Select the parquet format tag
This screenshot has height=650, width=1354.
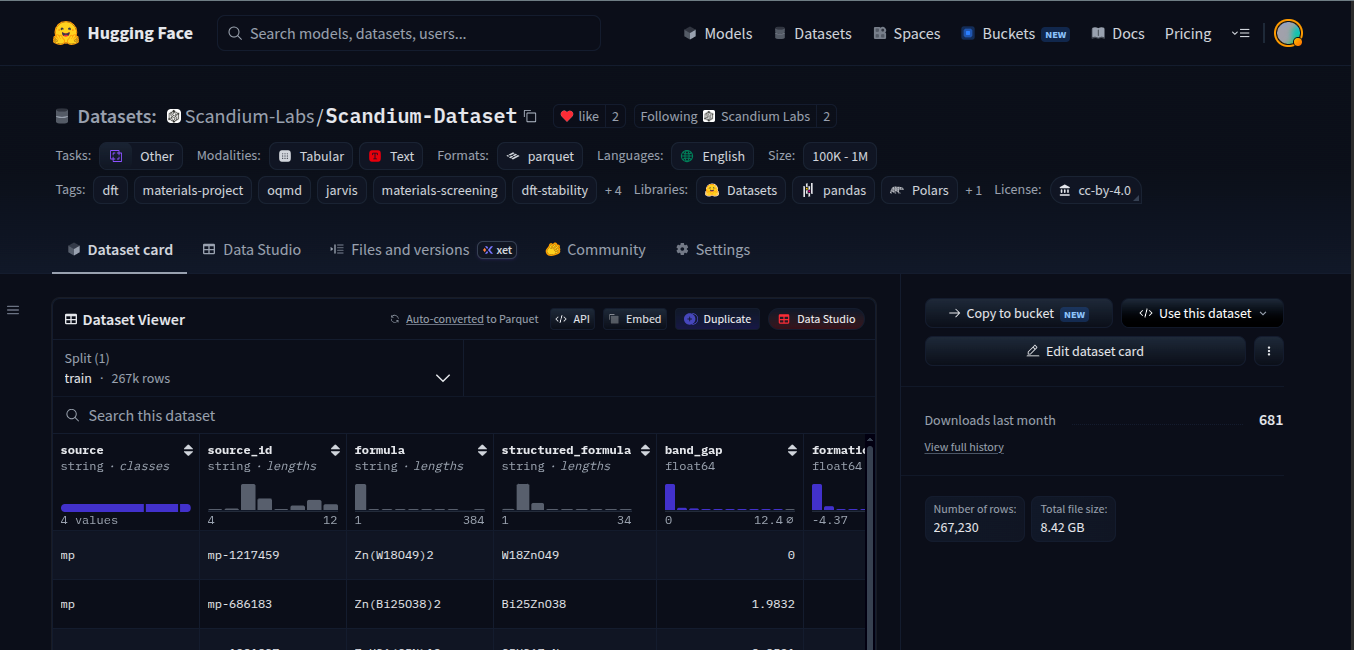(x=540, y=156)
